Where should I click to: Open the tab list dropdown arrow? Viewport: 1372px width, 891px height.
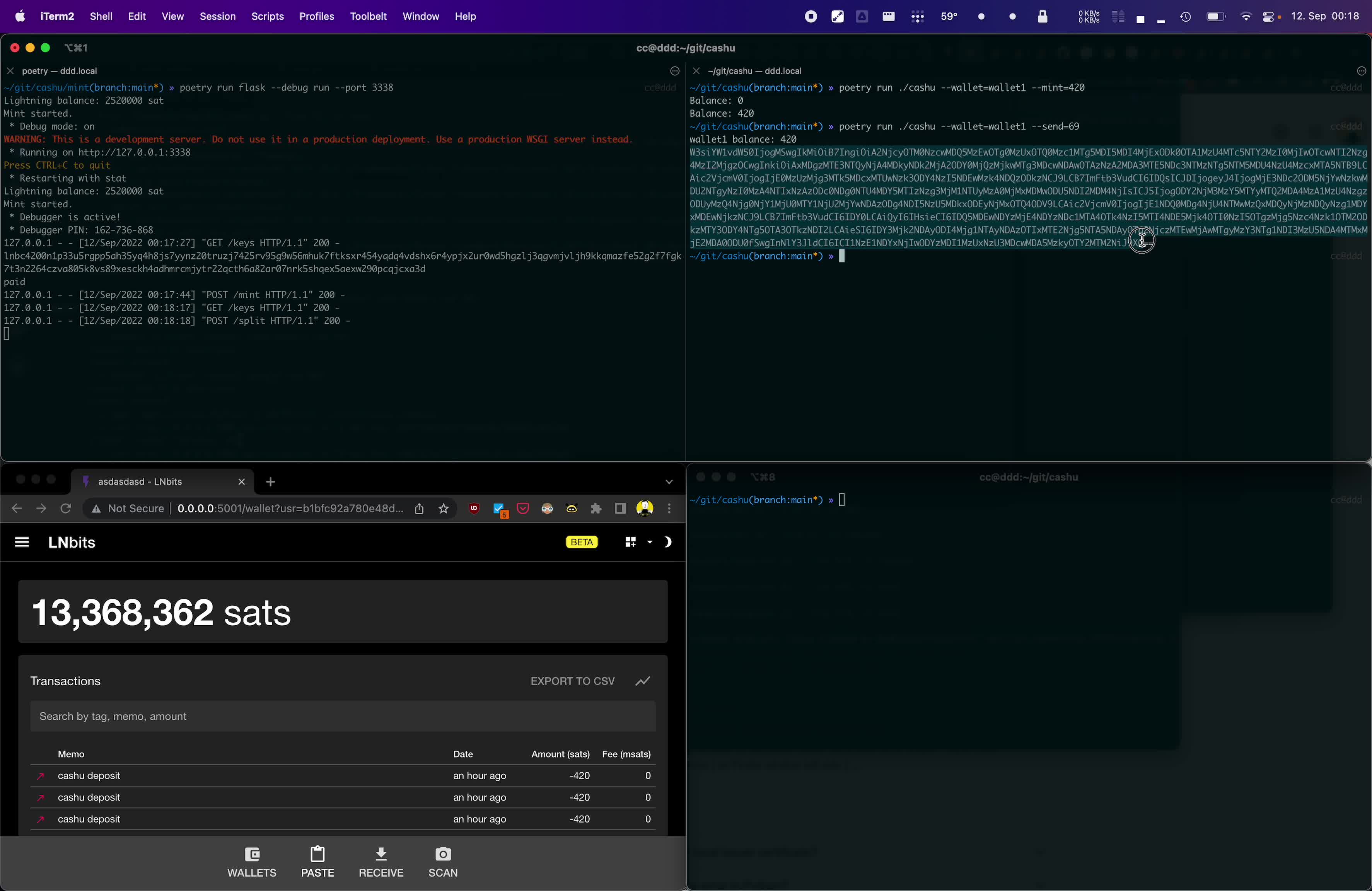coord(669,482)
